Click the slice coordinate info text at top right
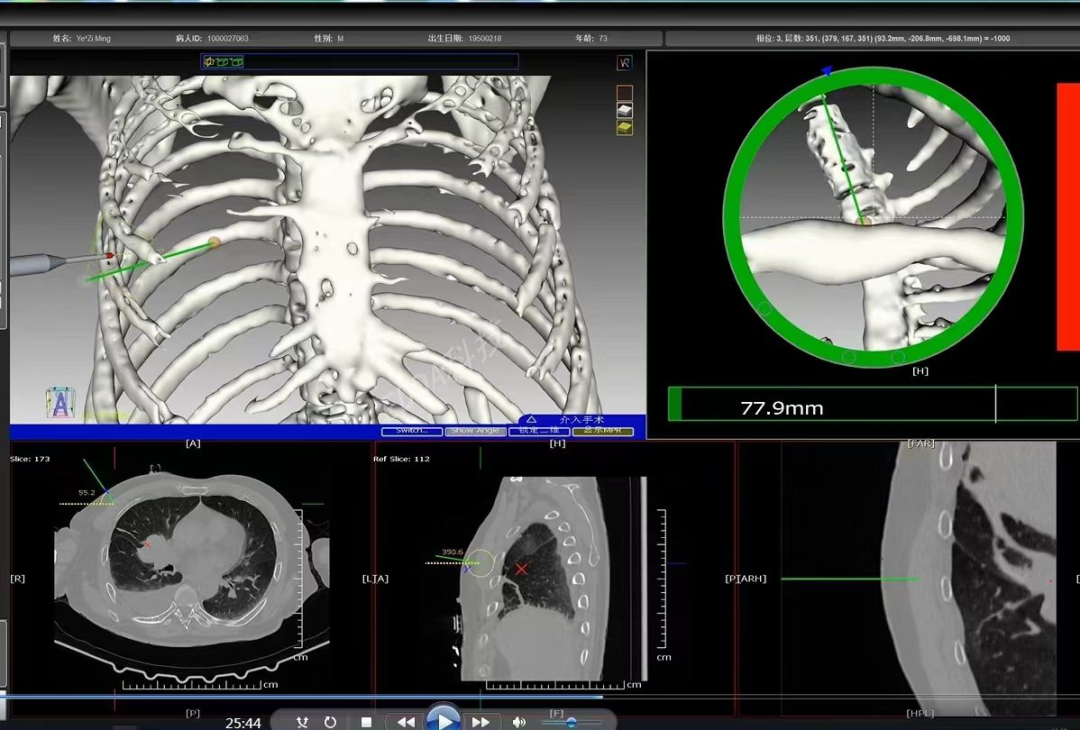The image size is (1080, 730). (x=883, y=39)
